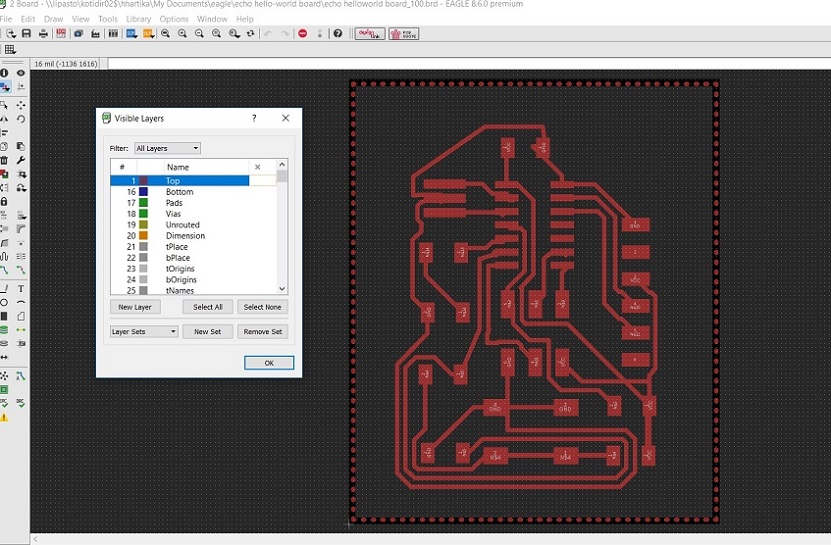The image size is (831, 545).
Task: Open the View menu
Action: pos(81,19)
